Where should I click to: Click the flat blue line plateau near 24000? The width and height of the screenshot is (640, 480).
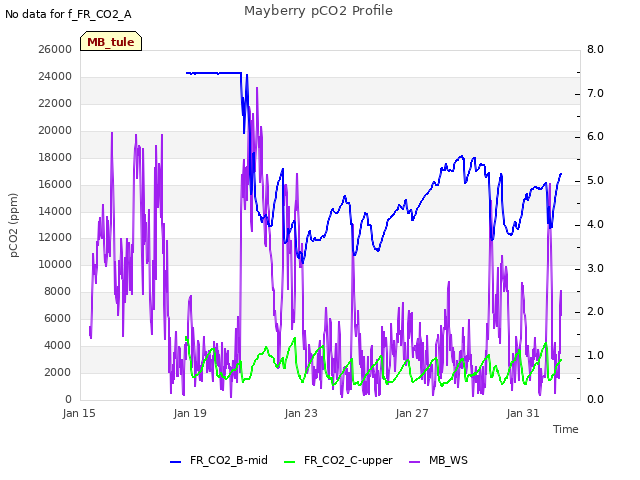point(213,73)
